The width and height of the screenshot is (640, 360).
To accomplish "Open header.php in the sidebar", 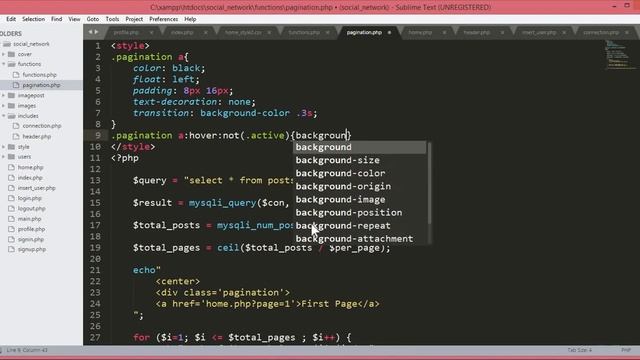I will 37,136.
